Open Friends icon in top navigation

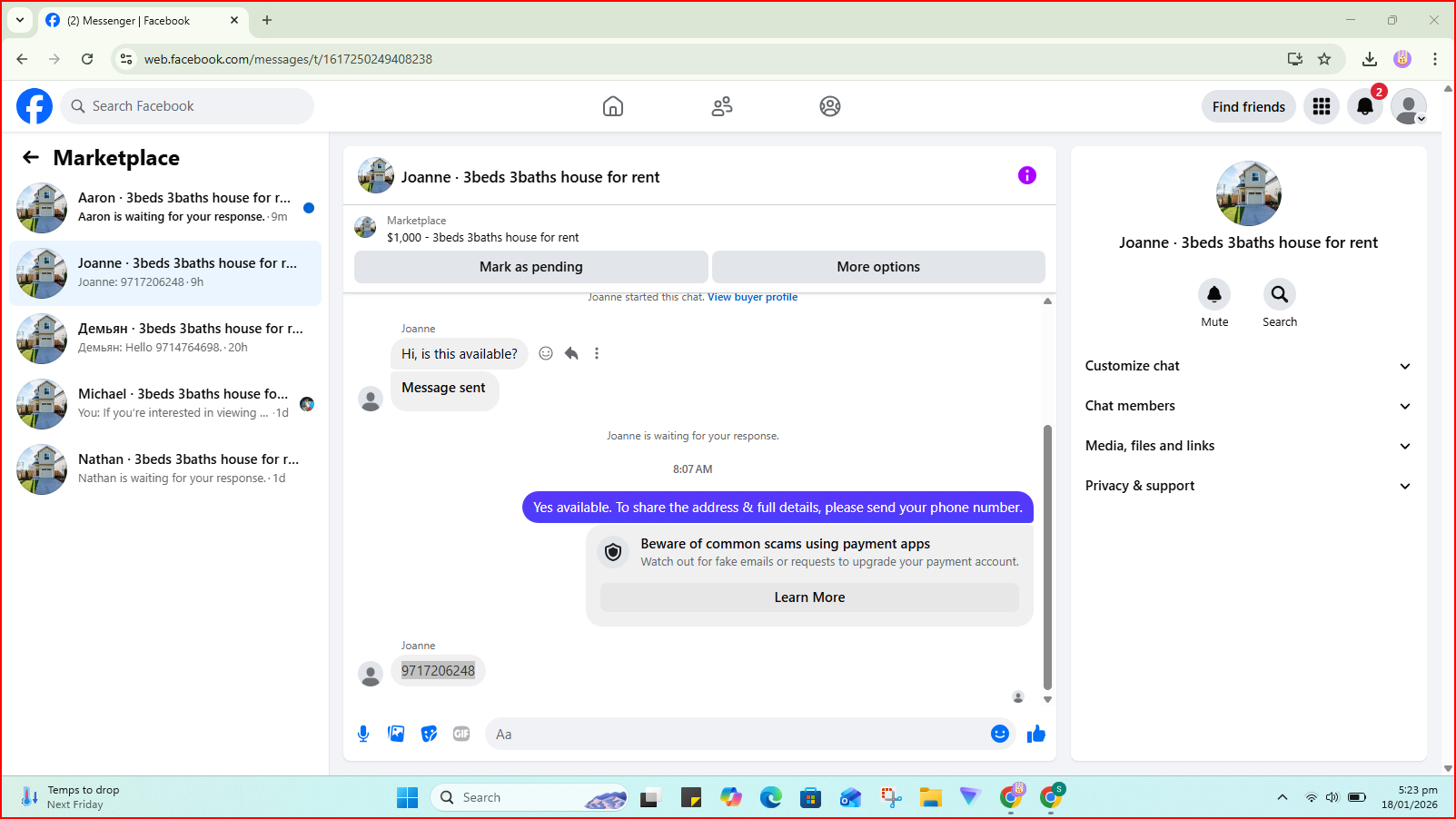[x=722, y=106]
